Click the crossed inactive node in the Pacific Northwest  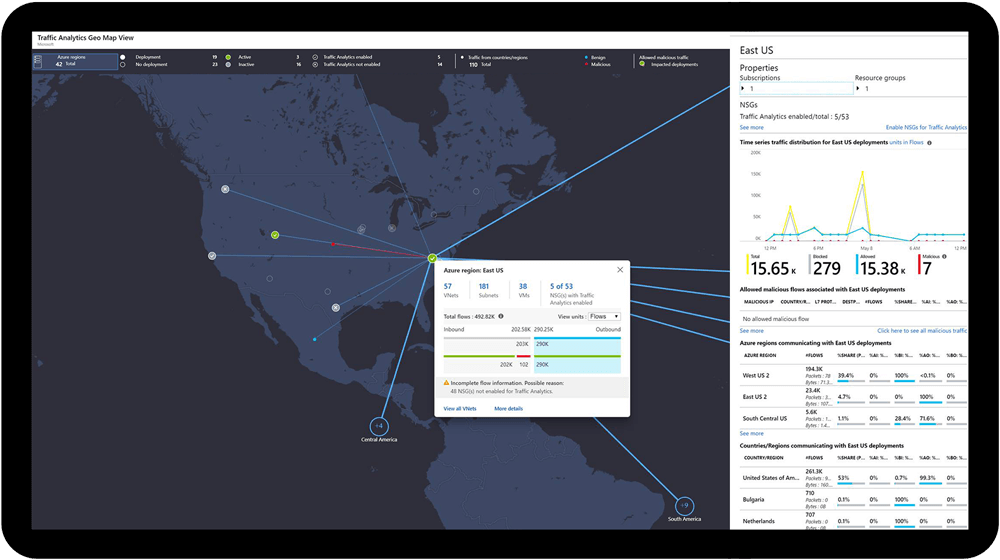coord(225,189)
